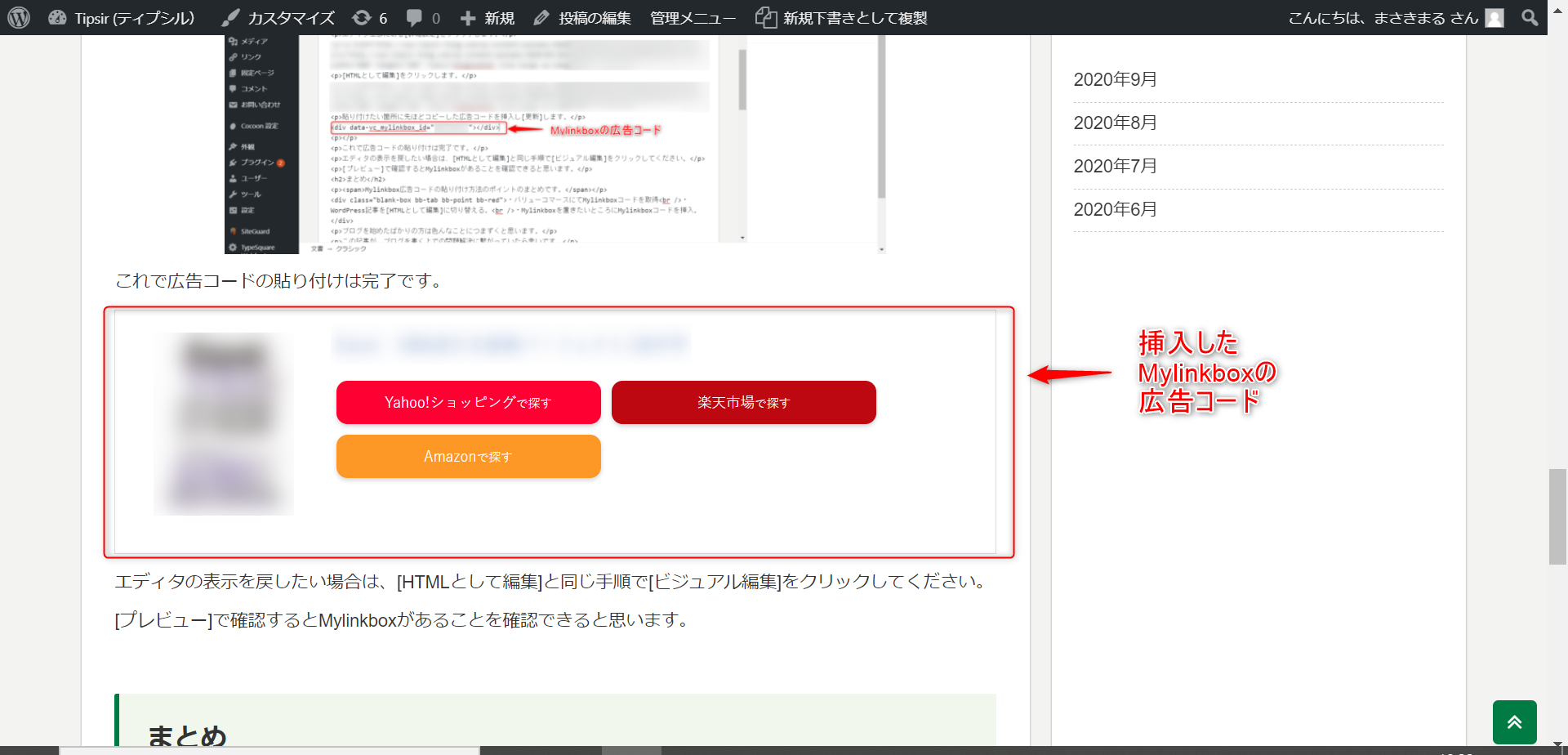Click the まとめ section heading
Image resolution: width=1568 pixels, height=755 pixels.
(x=187, y=735)
